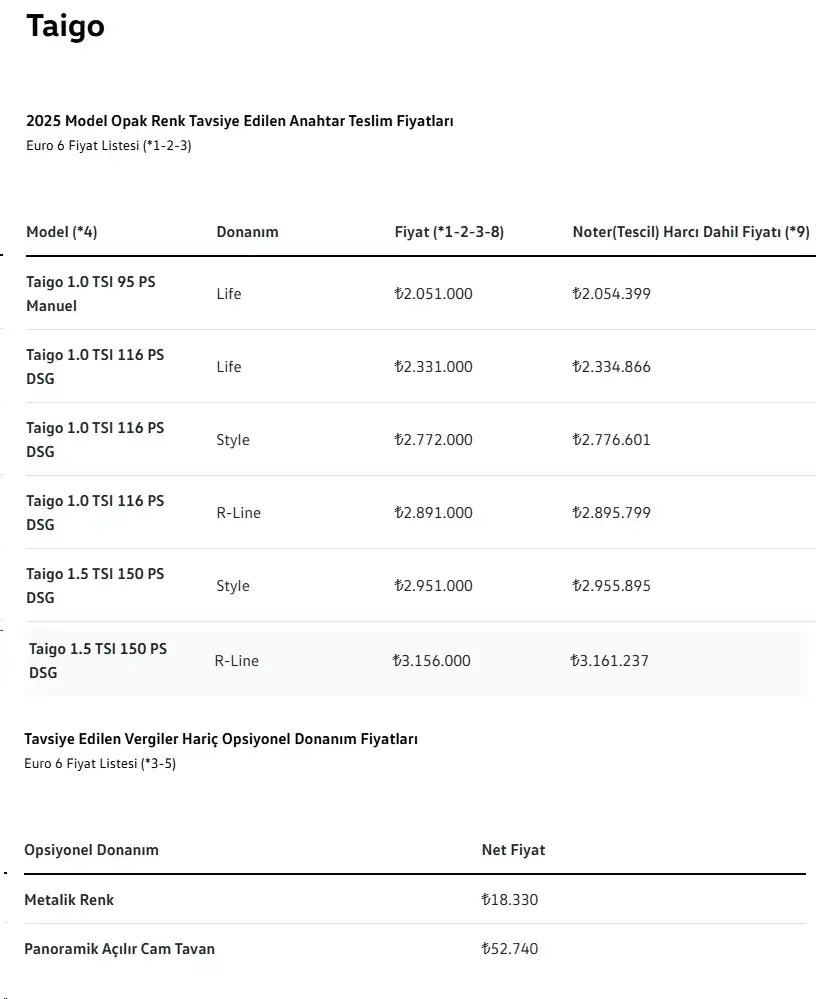Click the R-Line trim priced ₺2.891.000
The width and height of the screenshot is (816, 999).
point(238,513)
